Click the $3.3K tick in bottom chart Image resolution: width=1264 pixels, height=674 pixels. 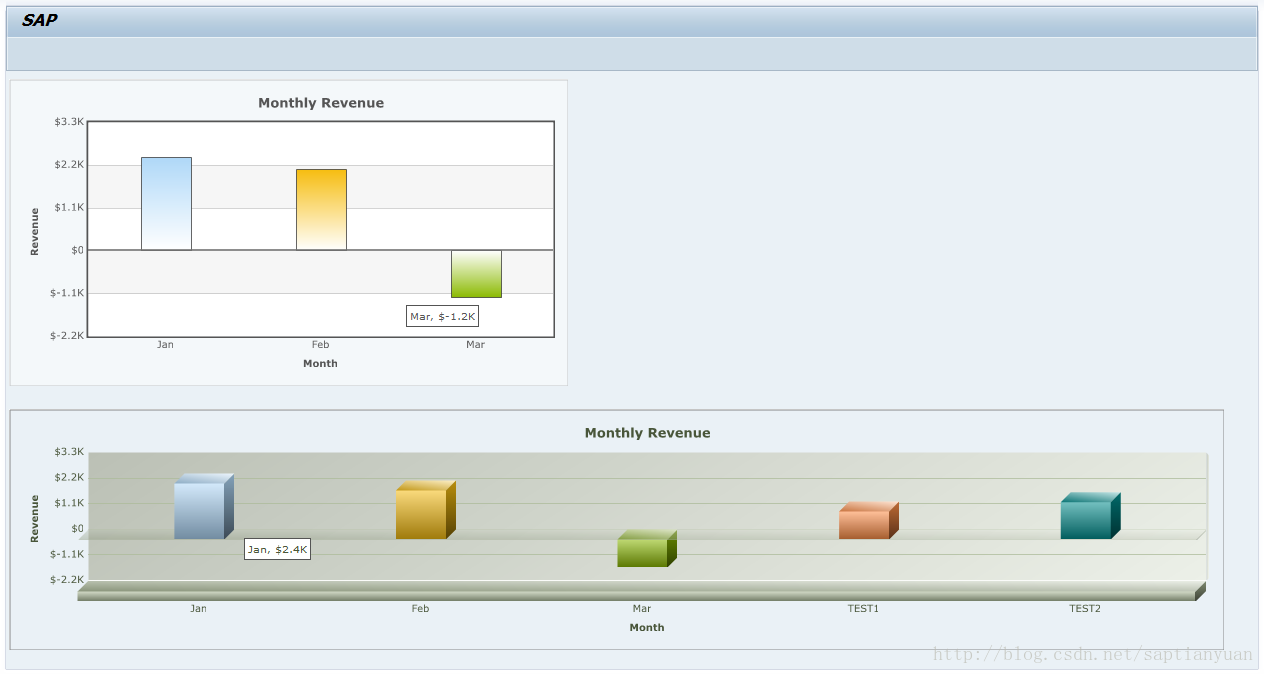(x=69, y=452)
